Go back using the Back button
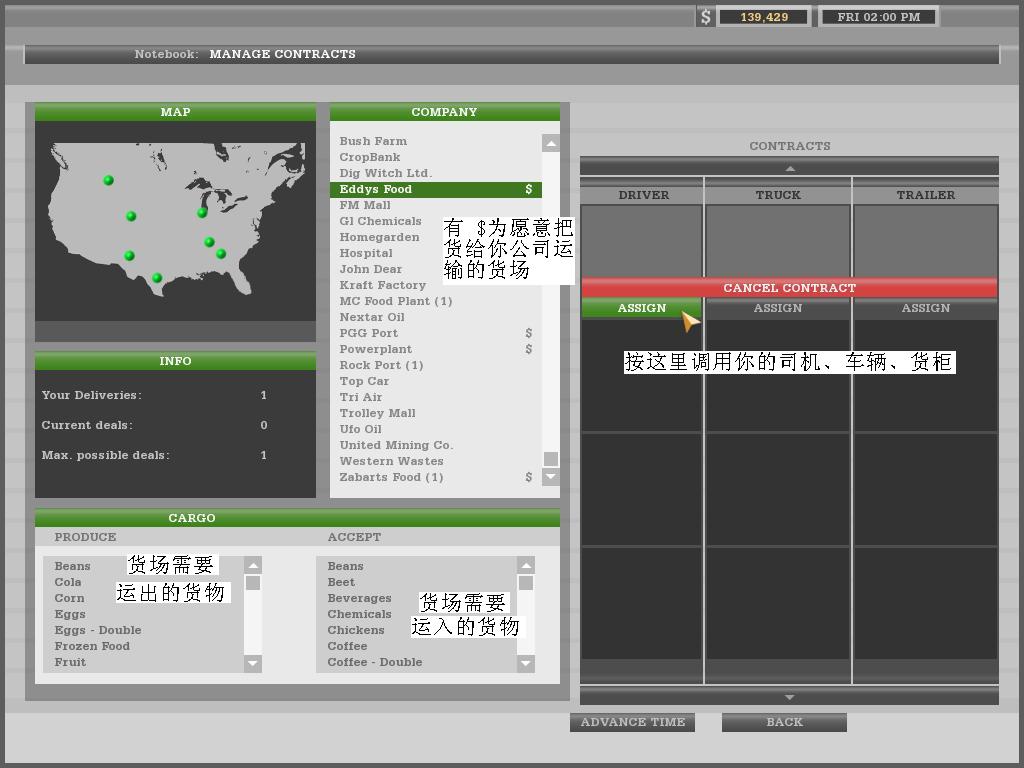The height and width of the screenshot is (768, 1024). pos(784,722)
